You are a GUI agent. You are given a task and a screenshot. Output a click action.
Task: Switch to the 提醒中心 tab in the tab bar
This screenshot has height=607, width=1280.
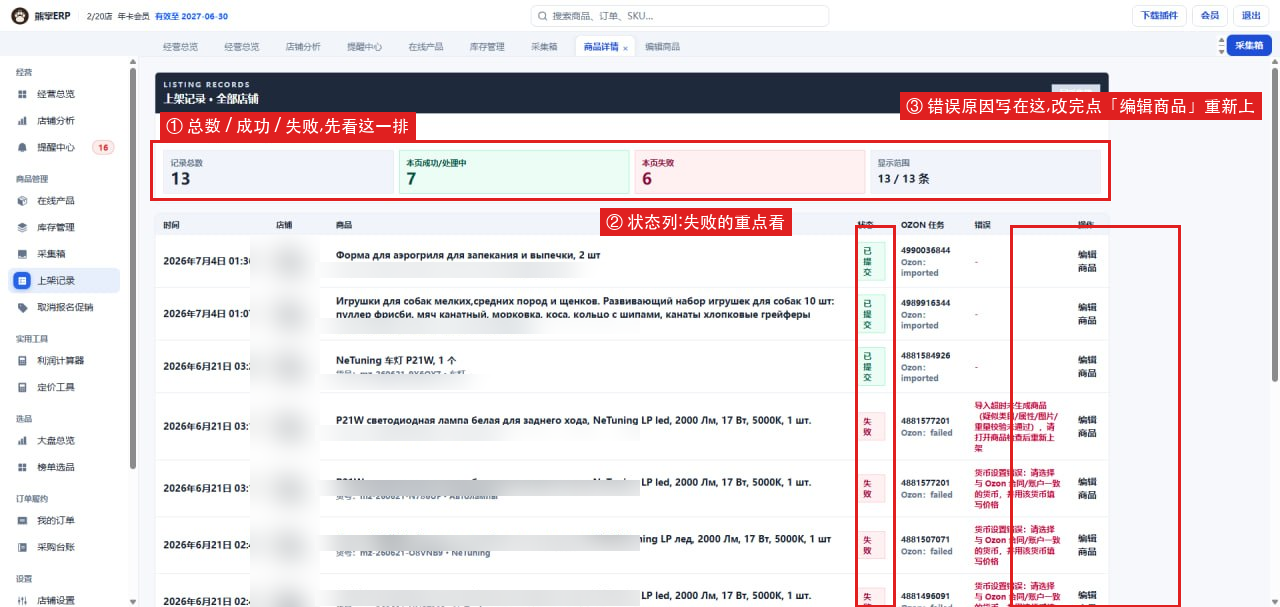pyautogui.click(x=364, y=47)
